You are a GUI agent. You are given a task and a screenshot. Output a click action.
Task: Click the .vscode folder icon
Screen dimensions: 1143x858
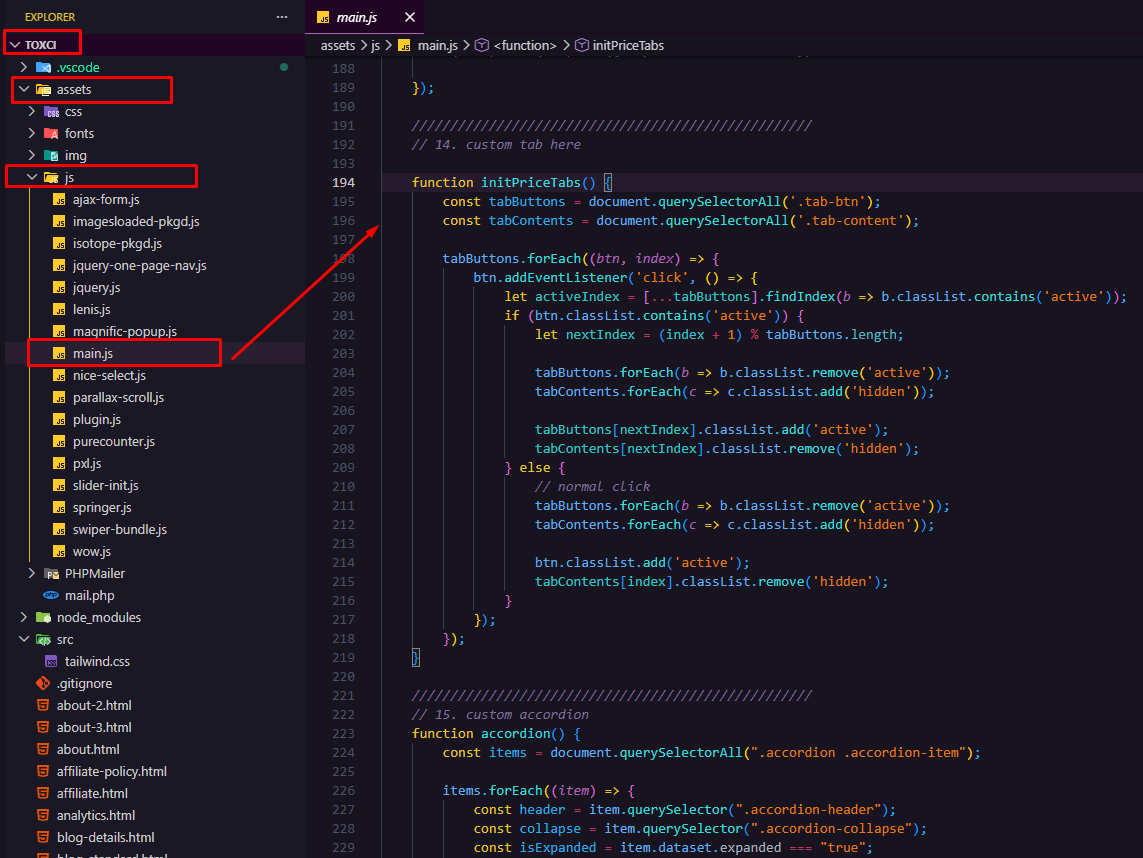pyautogui.click(x=43, y=67)
